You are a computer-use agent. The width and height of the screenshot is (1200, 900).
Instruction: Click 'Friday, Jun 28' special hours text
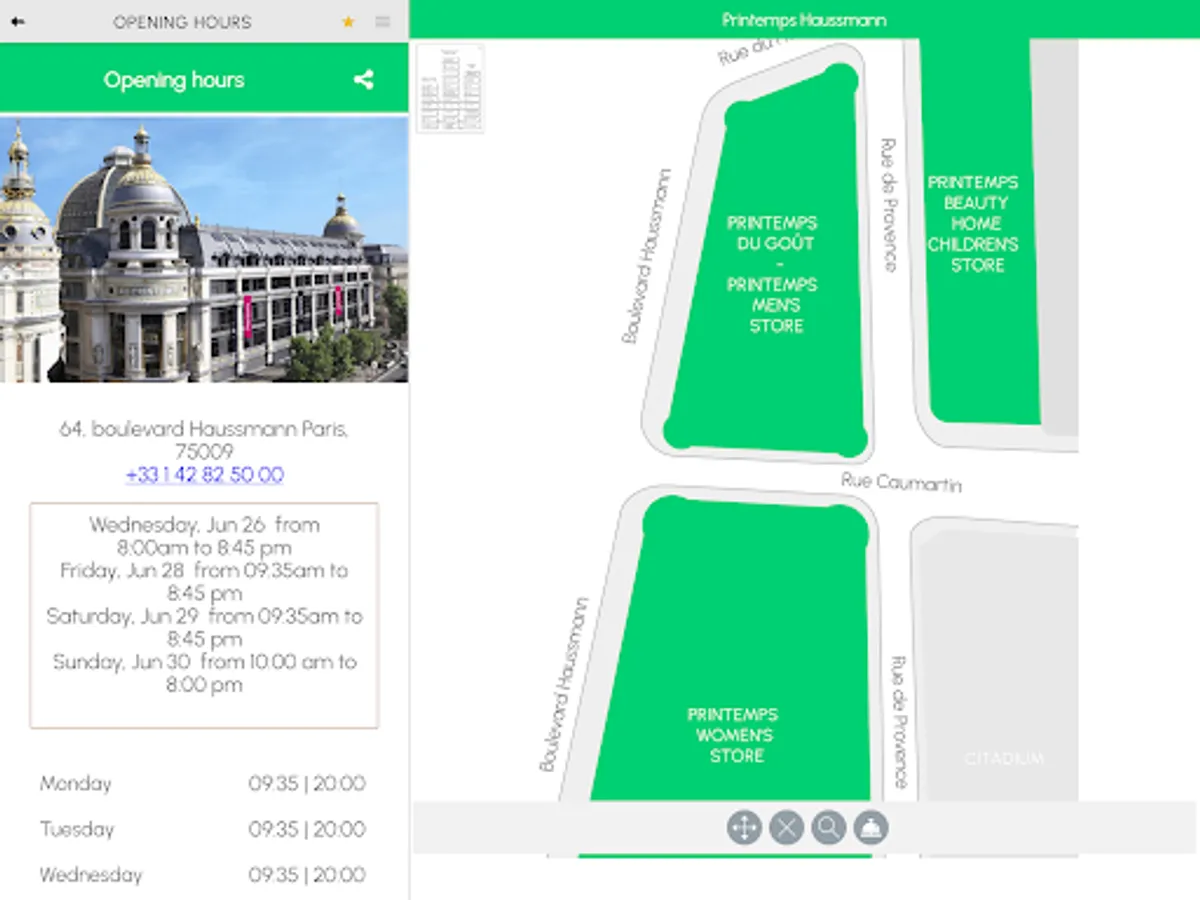(x=204, y=582)
